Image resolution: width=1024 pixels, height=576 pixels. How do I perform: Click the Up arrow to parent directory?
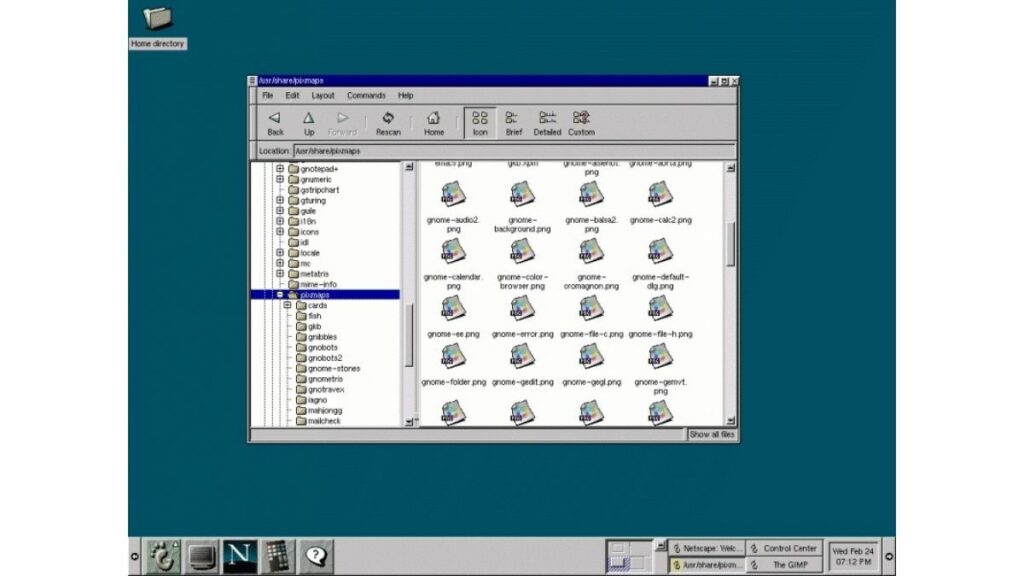click(x=308, y=120)
